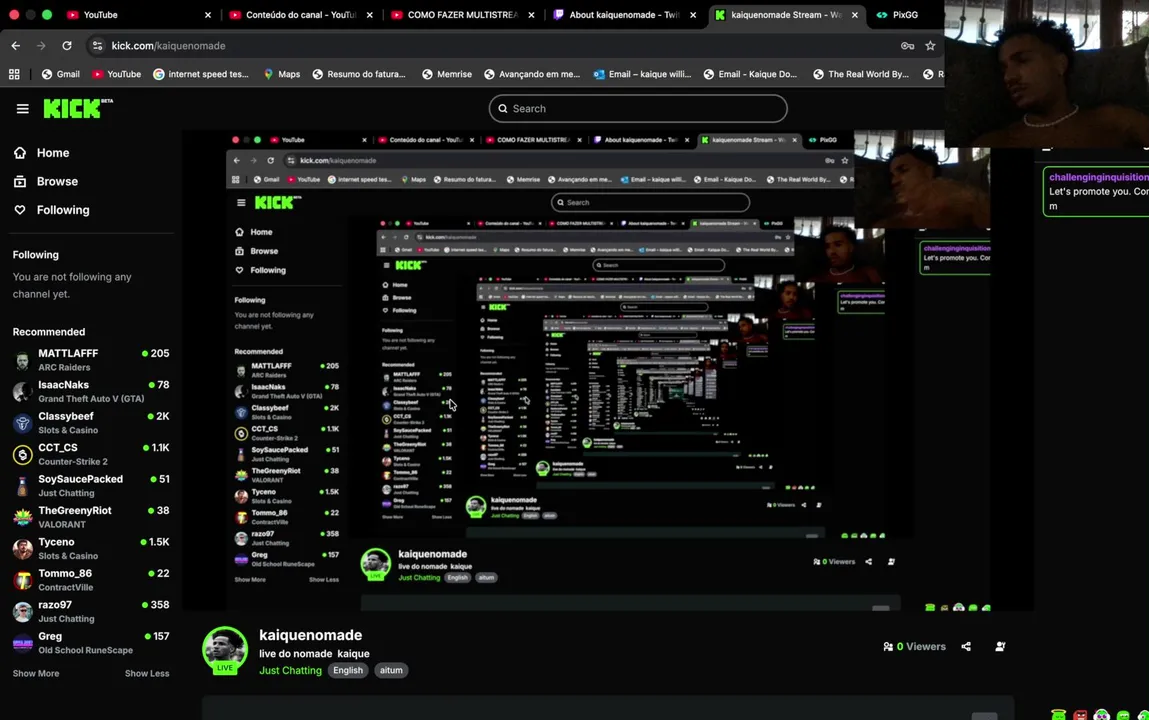Click the 0 Viewers count
Screen dimensions: 1149x720
(915, 647)
